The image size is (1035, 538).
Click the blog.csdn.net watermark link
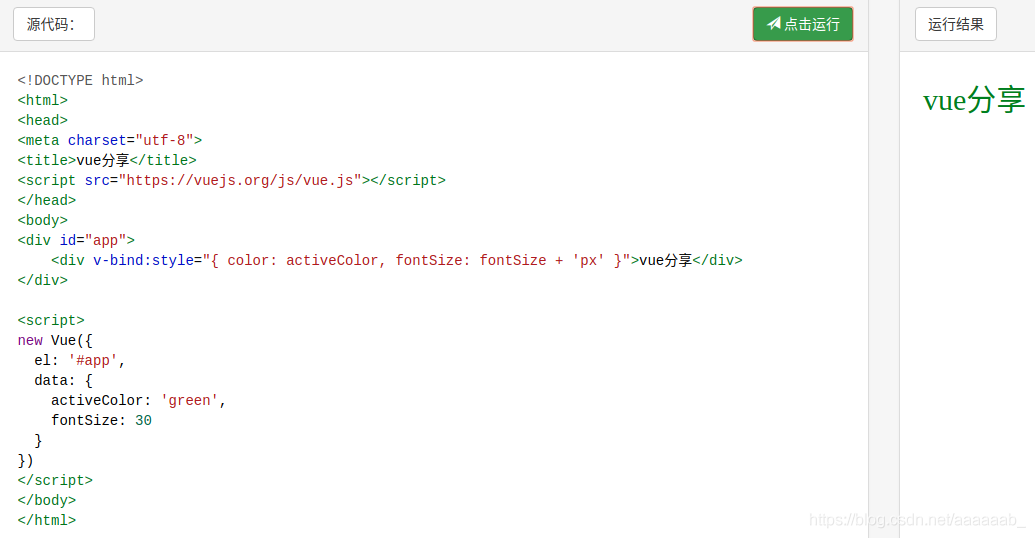pos(917,520)
